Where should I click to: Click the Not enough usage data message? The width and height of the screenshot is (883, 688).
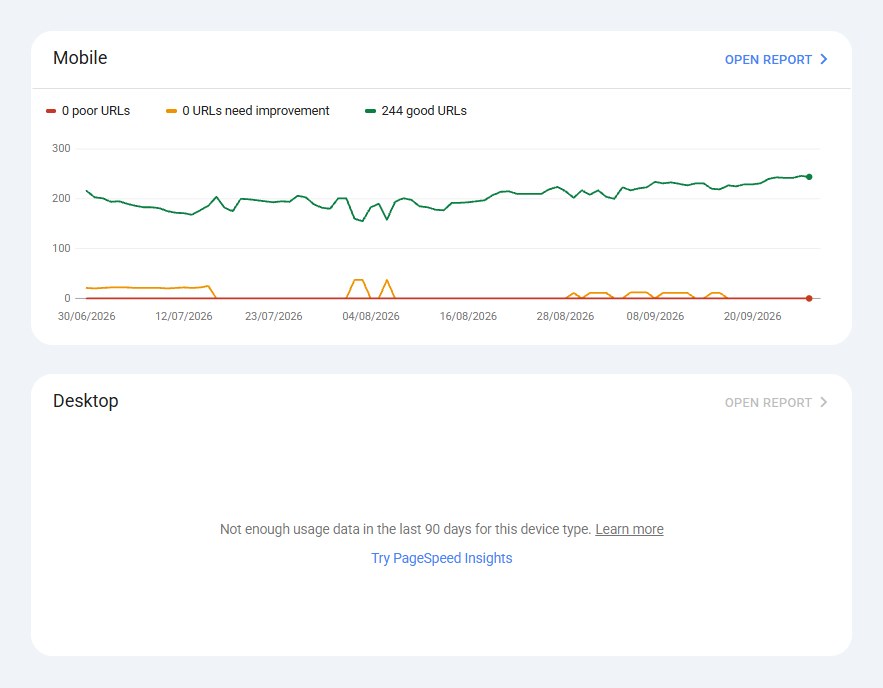pos(405,529)
